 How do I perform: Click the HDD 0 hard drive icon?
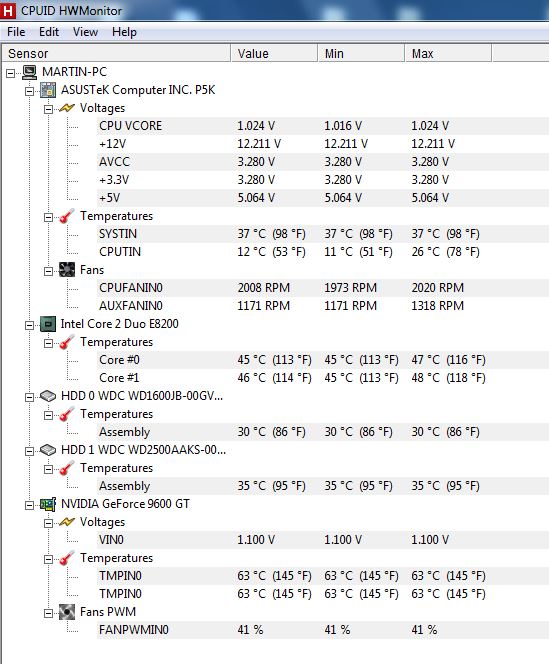pyautogui.click(x=48, y=396)
